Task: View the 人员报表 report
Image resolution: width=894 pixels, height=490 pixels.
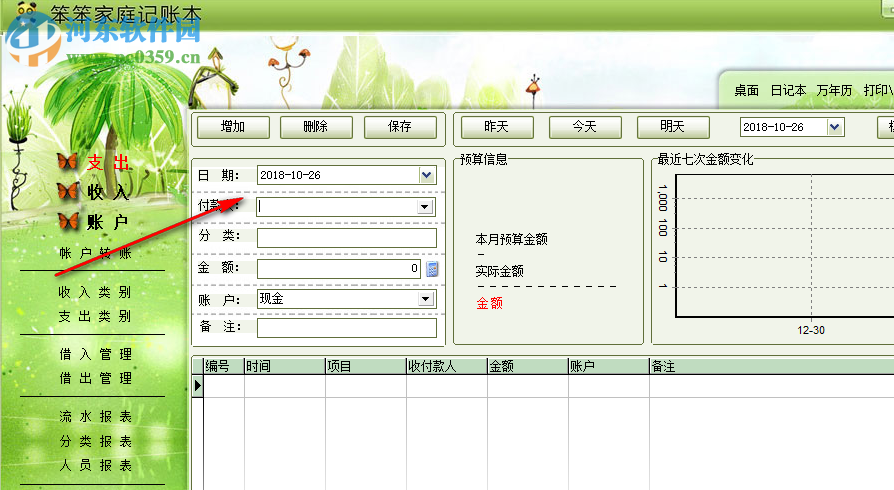Action: coord(96,465)
